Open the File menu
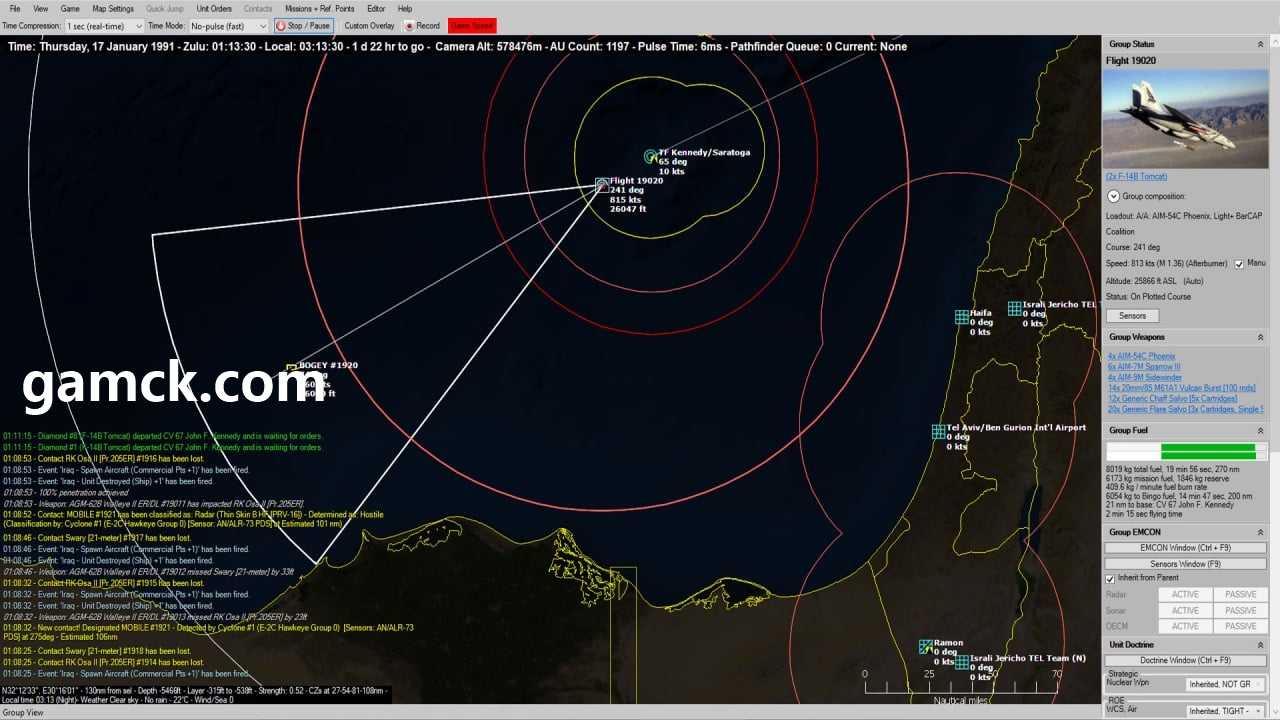The height and width of the screenshot is (720, 1280). (x=15, y=9)
